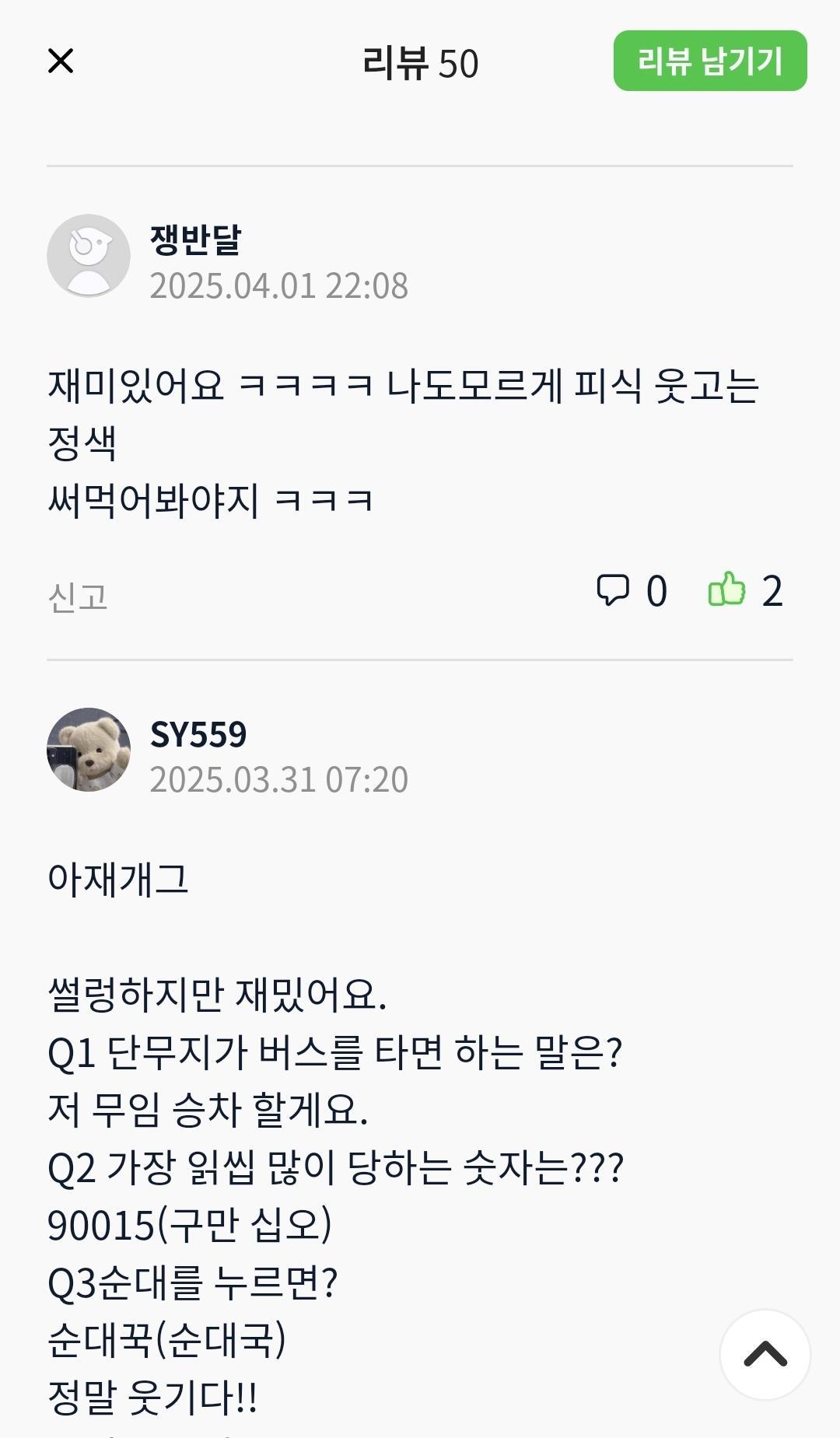The height and width of the screenshot is (1438, 840).
Task: Click the comment bubble icon on 쟁반달's review
Action: pos(615,592)
